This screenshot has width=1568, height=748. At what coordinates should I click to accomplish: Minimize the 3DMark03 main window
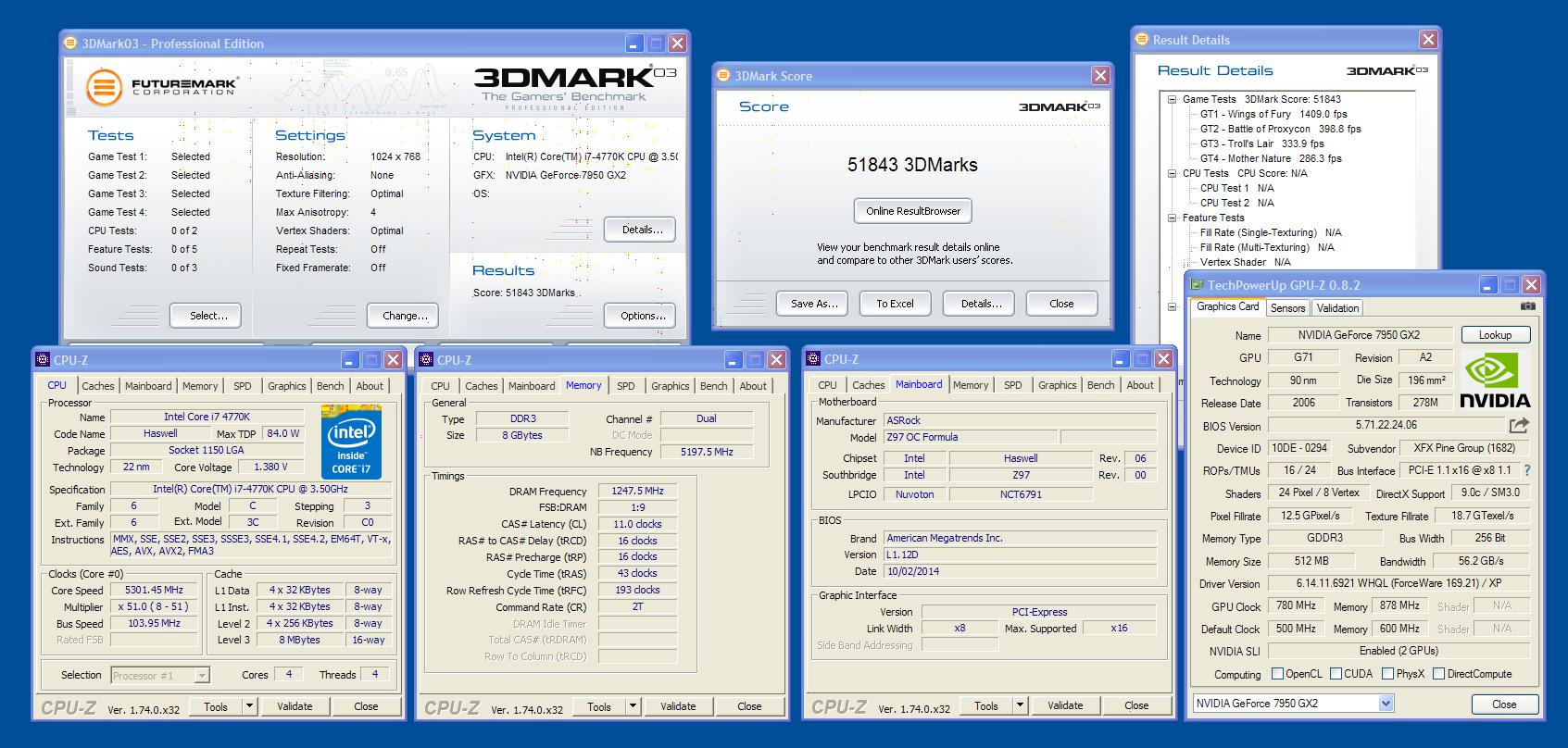(x=634, y=44)
